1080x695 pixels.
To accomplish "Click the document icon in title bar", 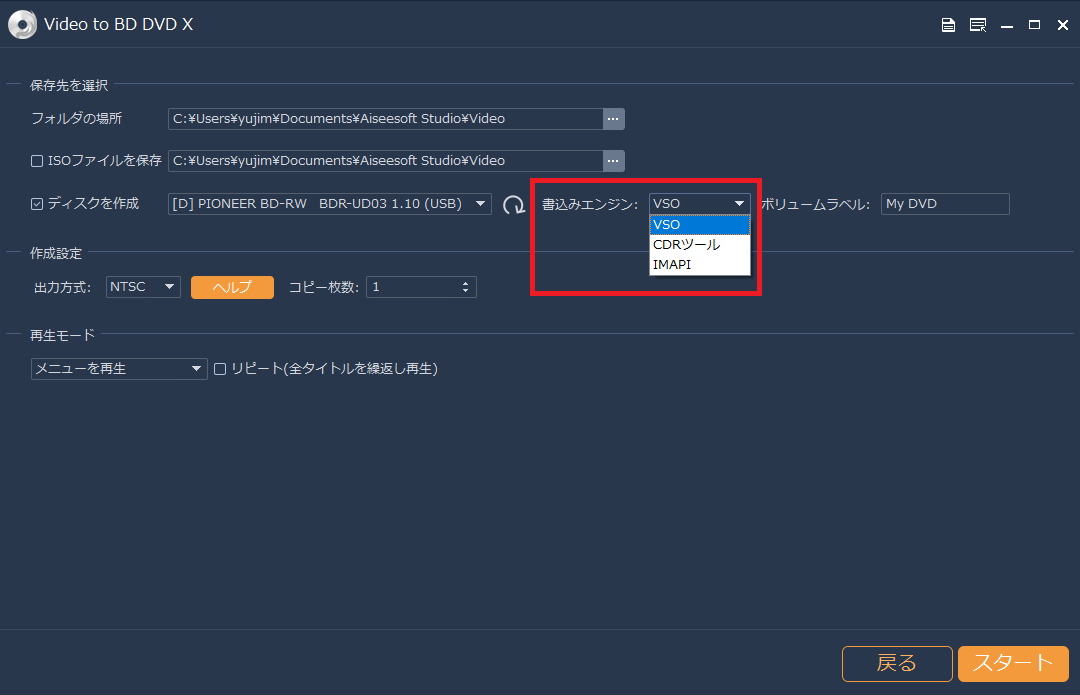I will (948, 25).
